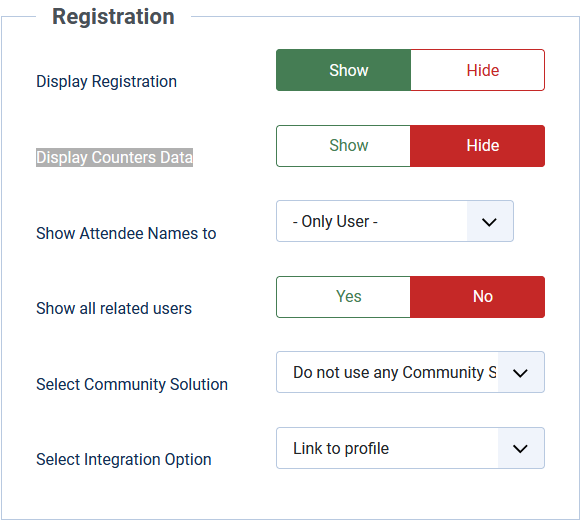Click the chevron arrow beside Only User
Viewport: 582px width, 522px height.
click(489, 222)
